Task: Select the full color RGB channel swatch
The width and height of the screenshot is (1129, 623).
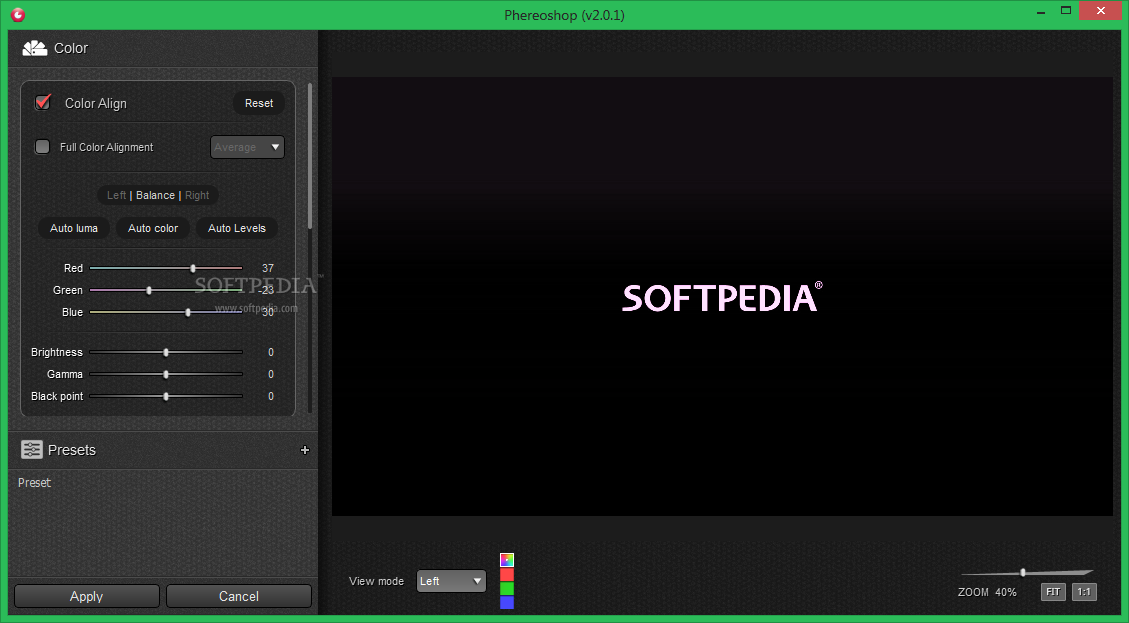Action: click(507, 560)
